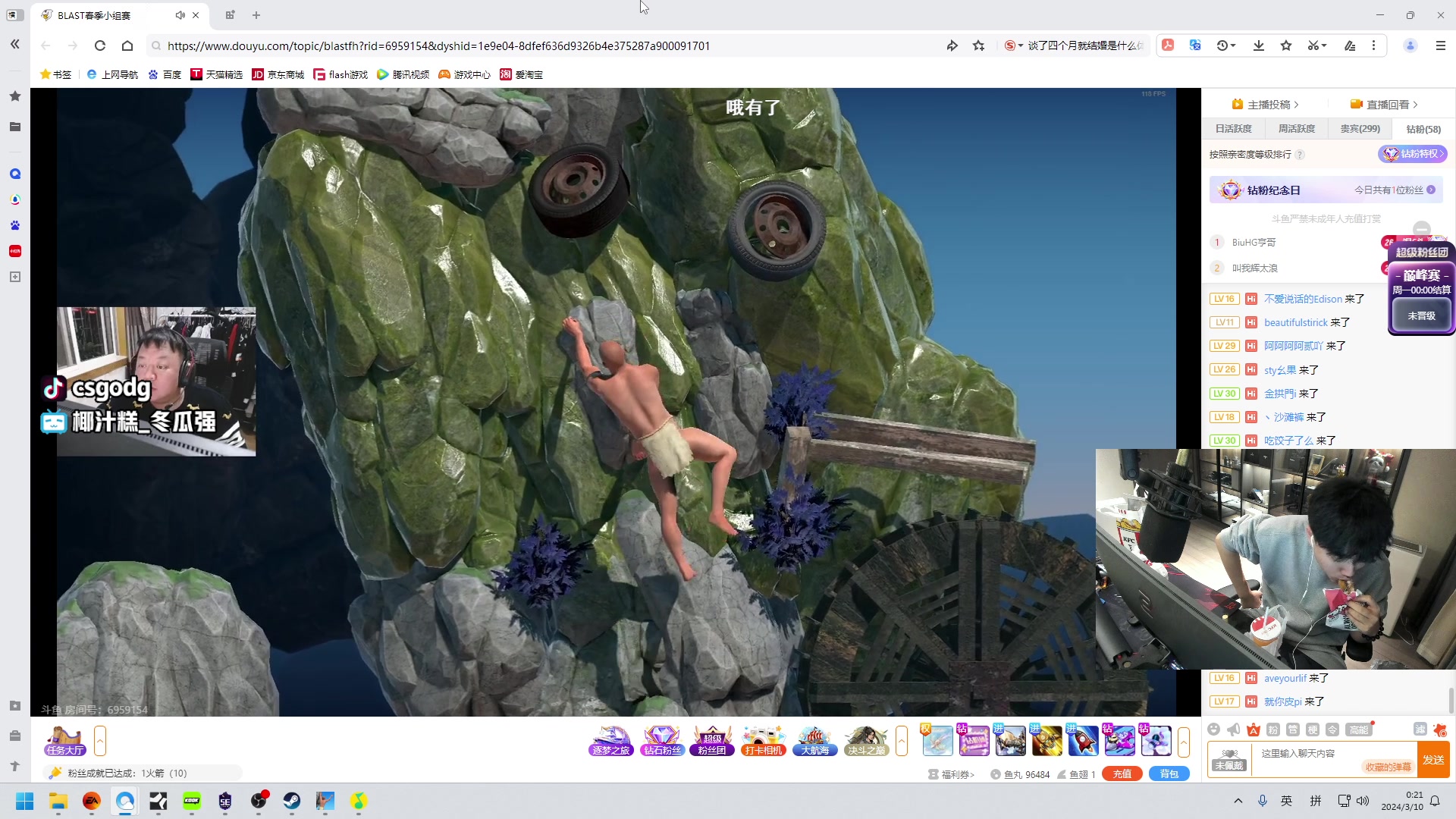
Task: Open the 福利券 coupons link
Action: [951, 774]
